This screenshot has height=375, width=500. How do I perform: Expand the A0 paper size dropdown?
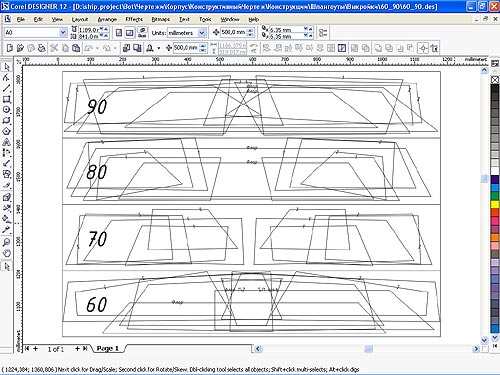point(63,33)
